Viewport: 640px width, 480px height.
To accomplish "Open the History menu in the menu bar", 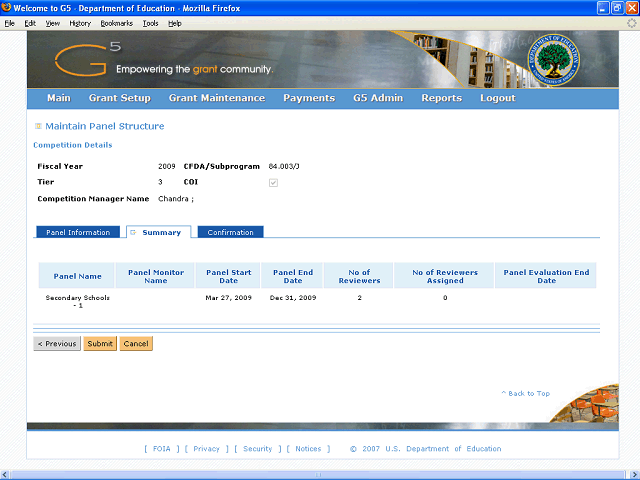I will 80,22.
